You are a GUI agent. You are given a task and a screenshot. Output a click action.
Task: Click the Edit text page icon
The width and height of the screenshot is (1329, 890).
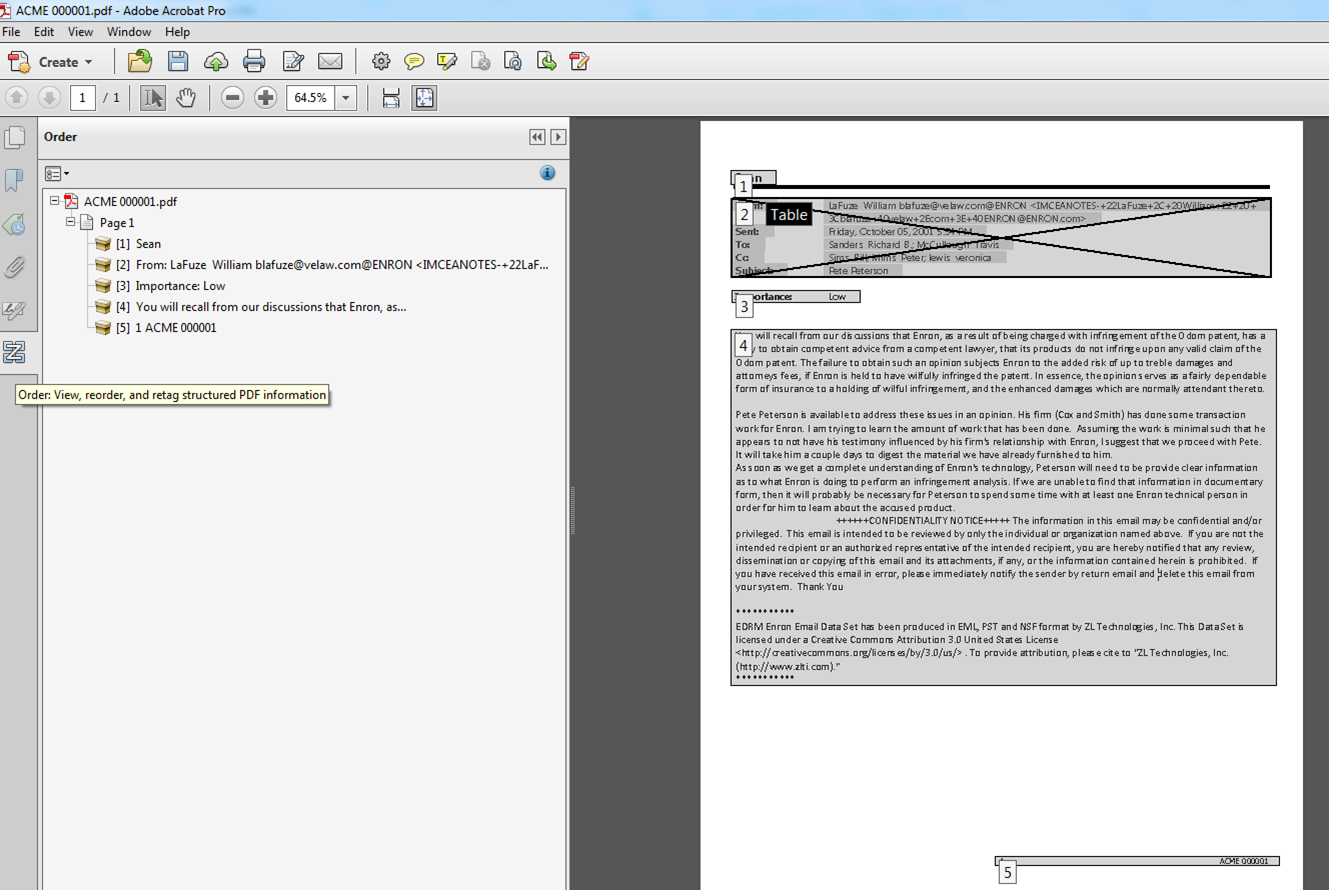[293, 62]
